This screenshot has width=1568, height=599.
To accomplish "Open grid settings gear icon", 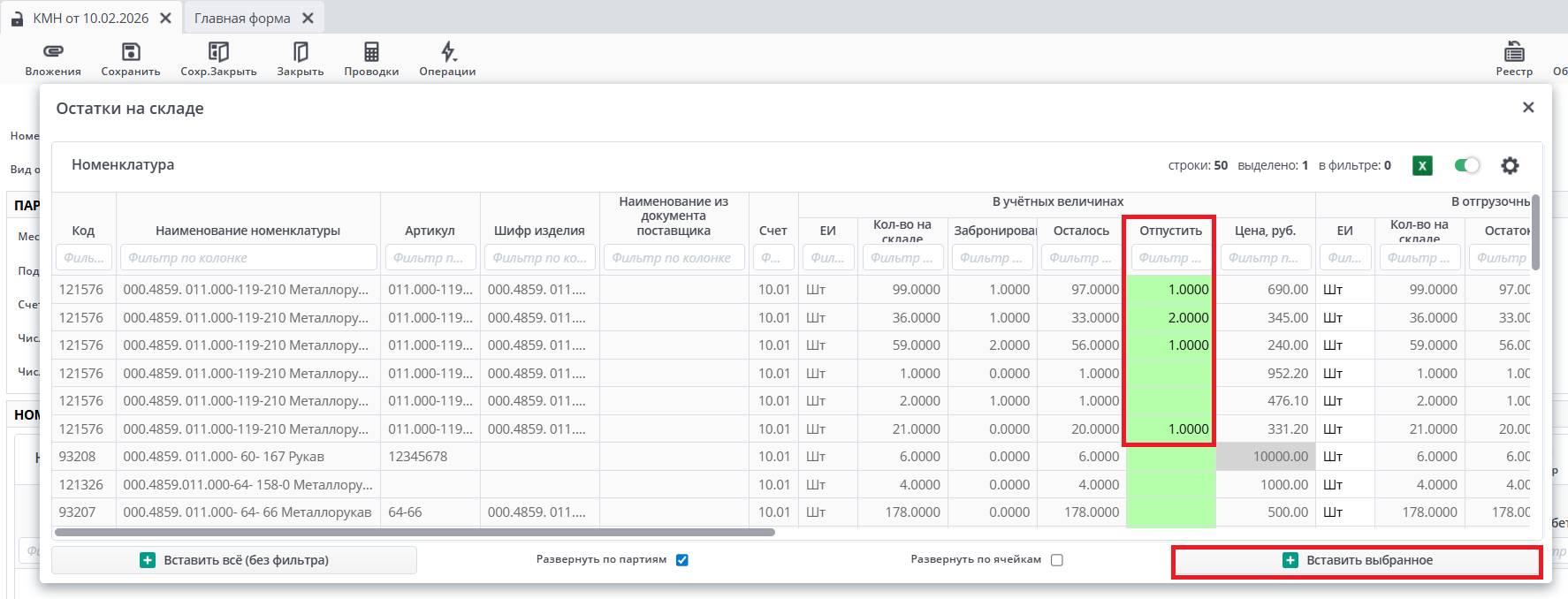I will (1510, 165).
